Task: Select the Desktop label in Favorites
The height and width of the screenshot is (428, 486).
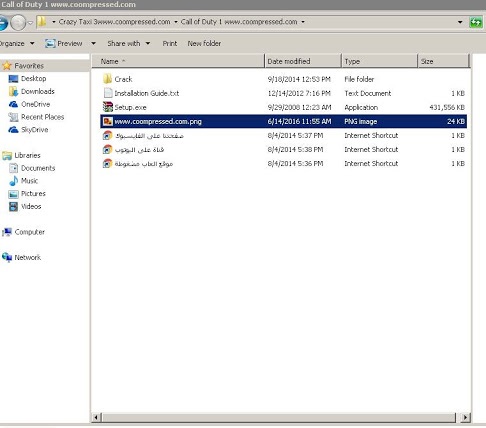Action: (34, 79)
